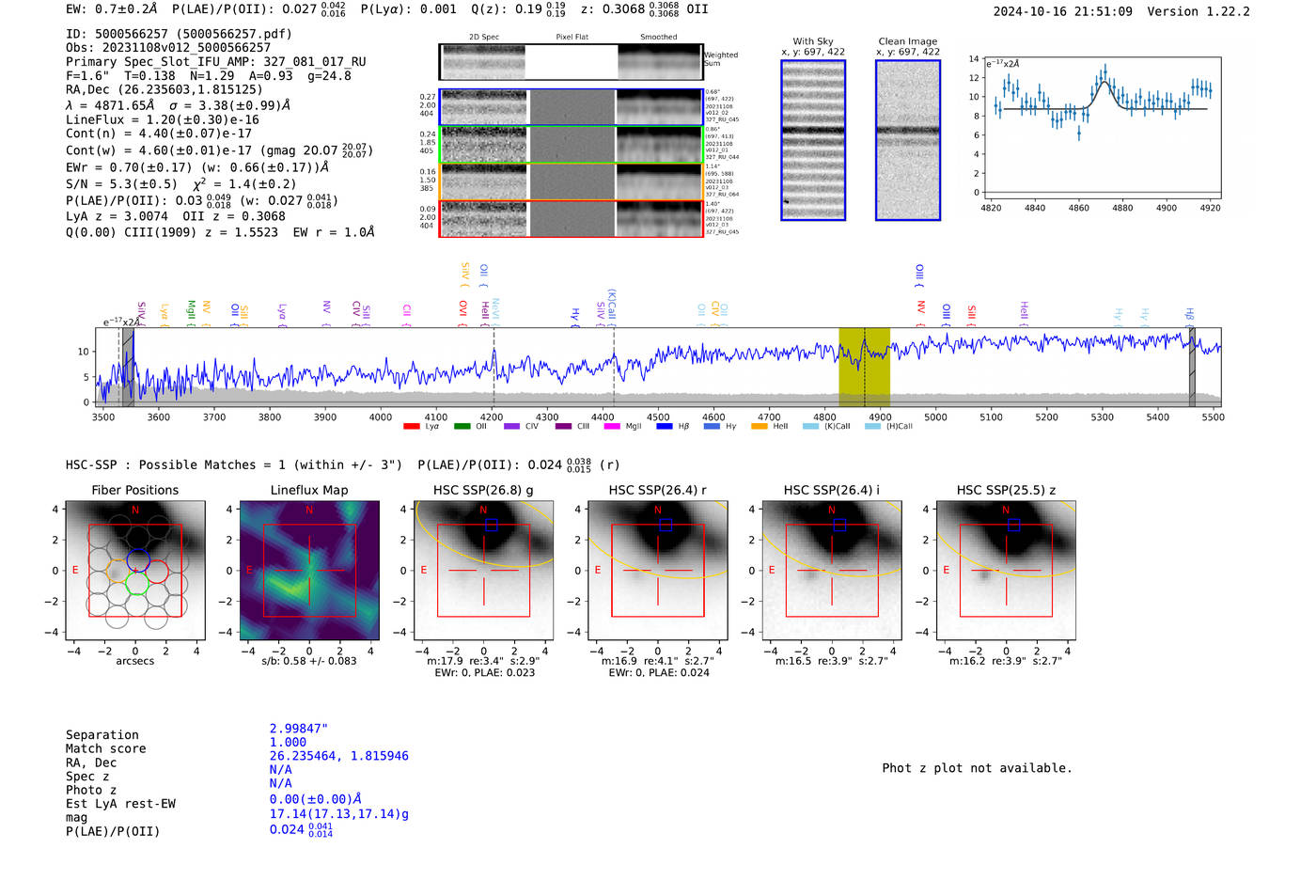
Task: Click the dashed line marker near 4200Å
Action: coord(493,367)
